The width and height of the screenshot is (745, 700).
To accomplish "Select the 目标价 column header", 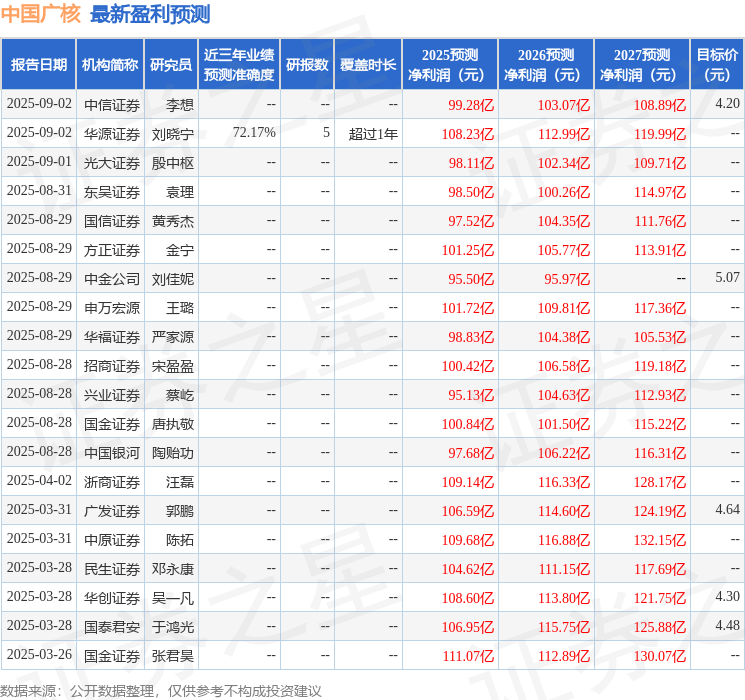I will [717, 65].
